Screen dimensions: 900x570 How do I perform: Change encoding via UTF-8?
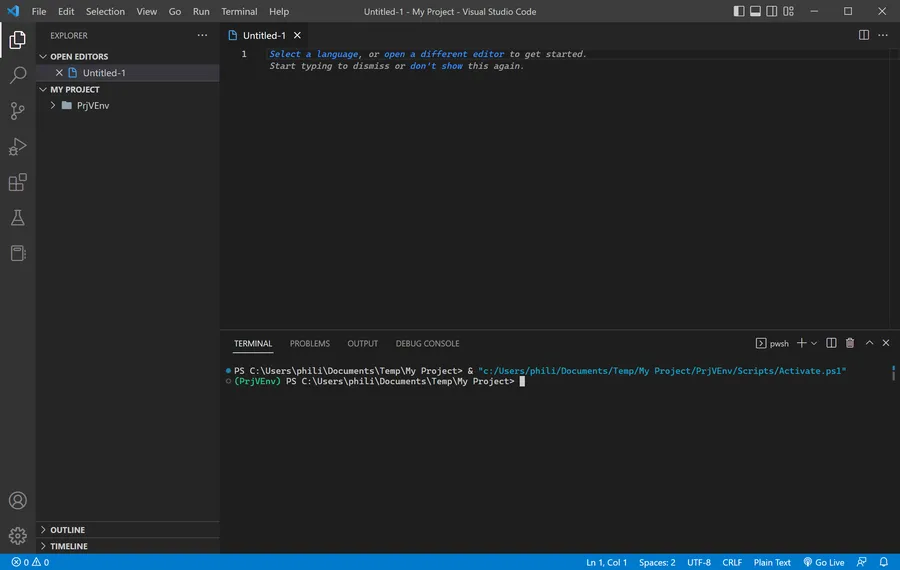tap(699, 562)
